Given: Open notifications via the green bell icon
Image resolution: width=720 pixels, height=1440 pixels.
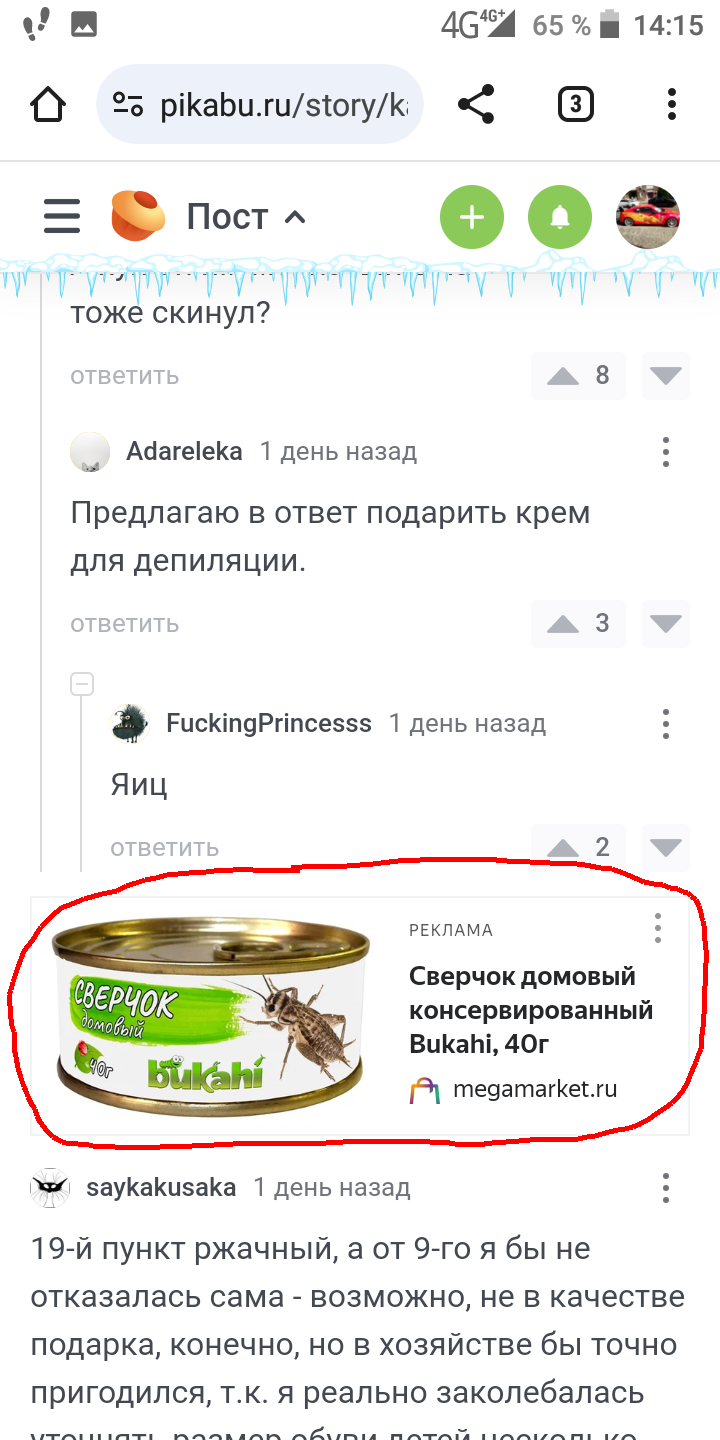Looking at the screenshot, I should [560, 217].
